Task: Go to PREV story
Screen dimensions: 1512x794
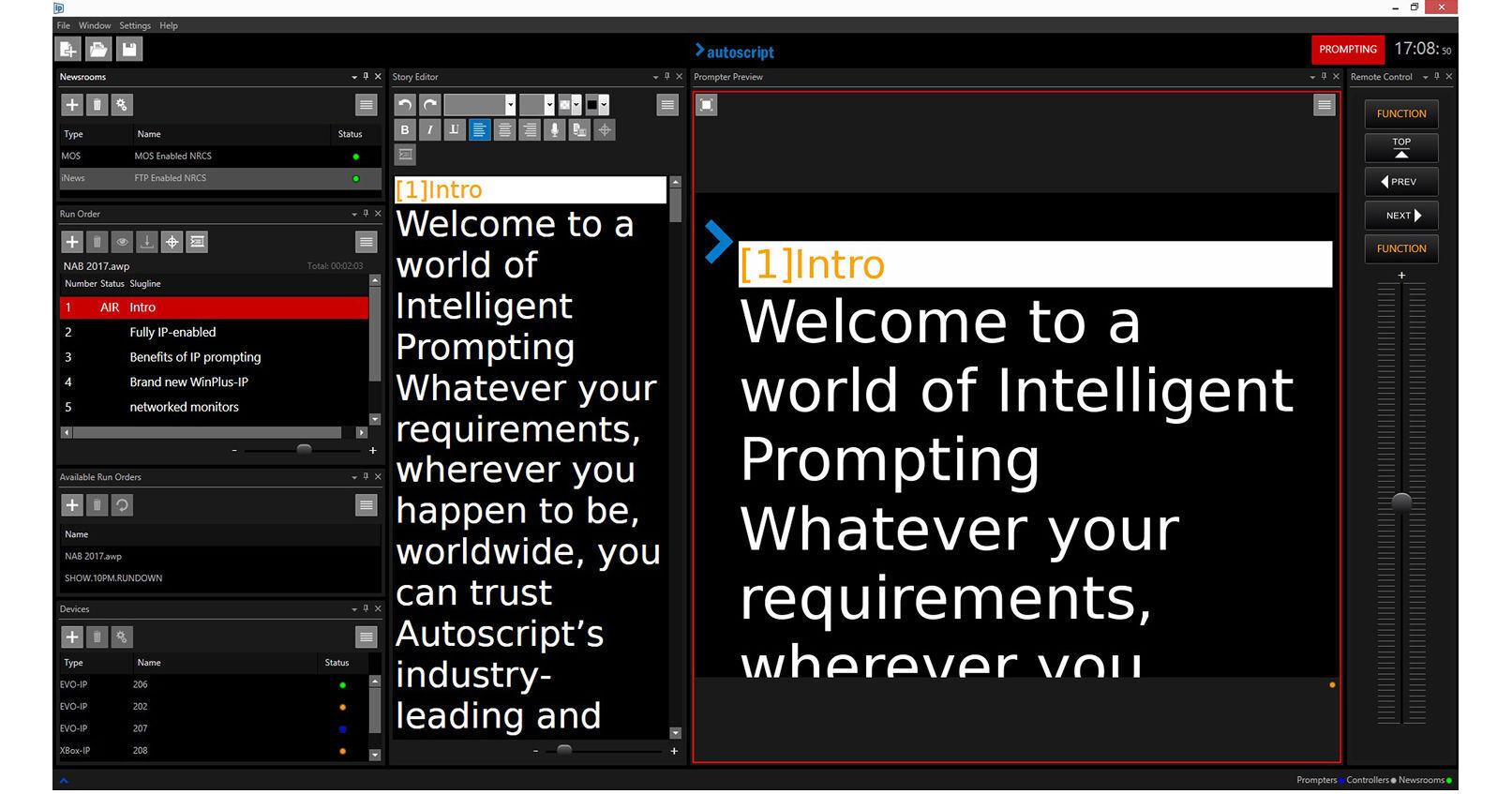Action: pos(1401,182)
